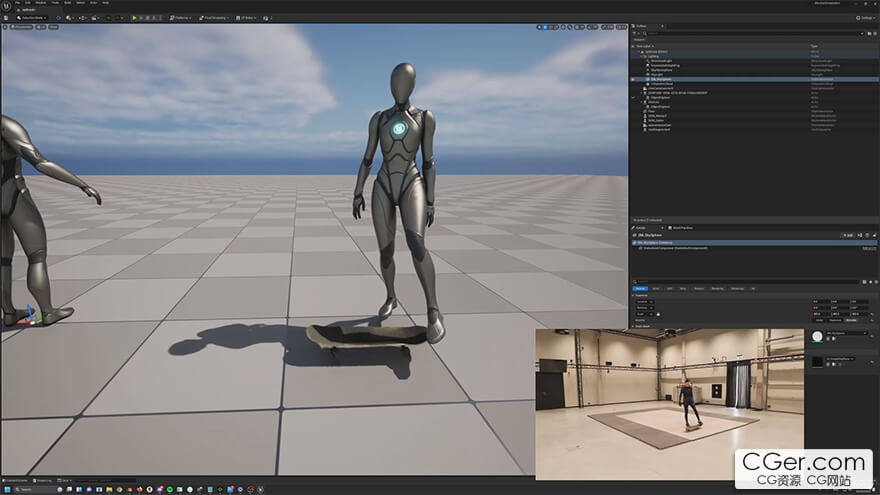This screenshot has height=495, width=880.
Task: Open the Pixel Streaming dropdown
Action: pos(214,18)
